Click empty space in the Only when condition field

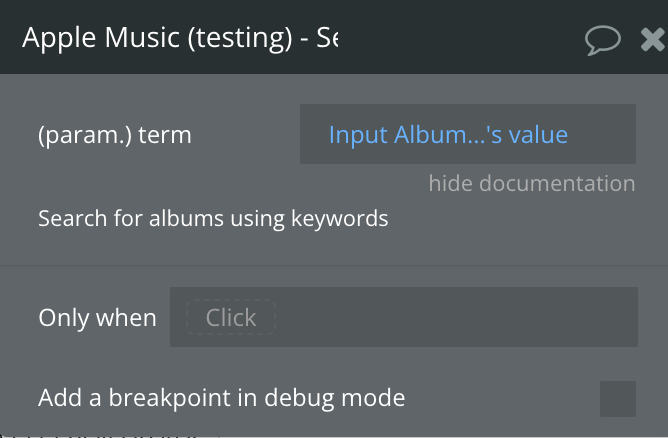pos(456,317)
